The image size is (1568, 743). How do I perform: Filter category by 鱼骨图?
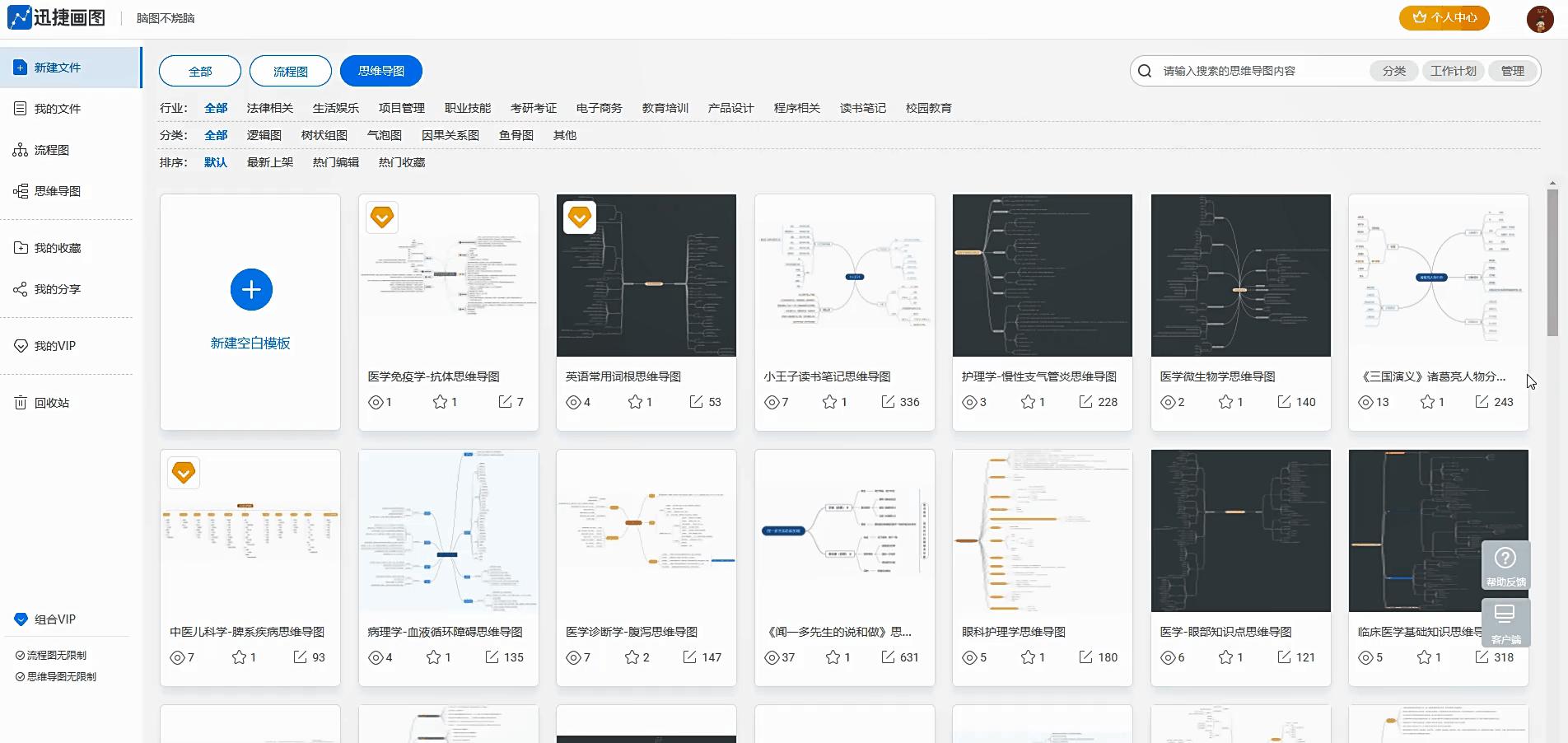(516, 135)
